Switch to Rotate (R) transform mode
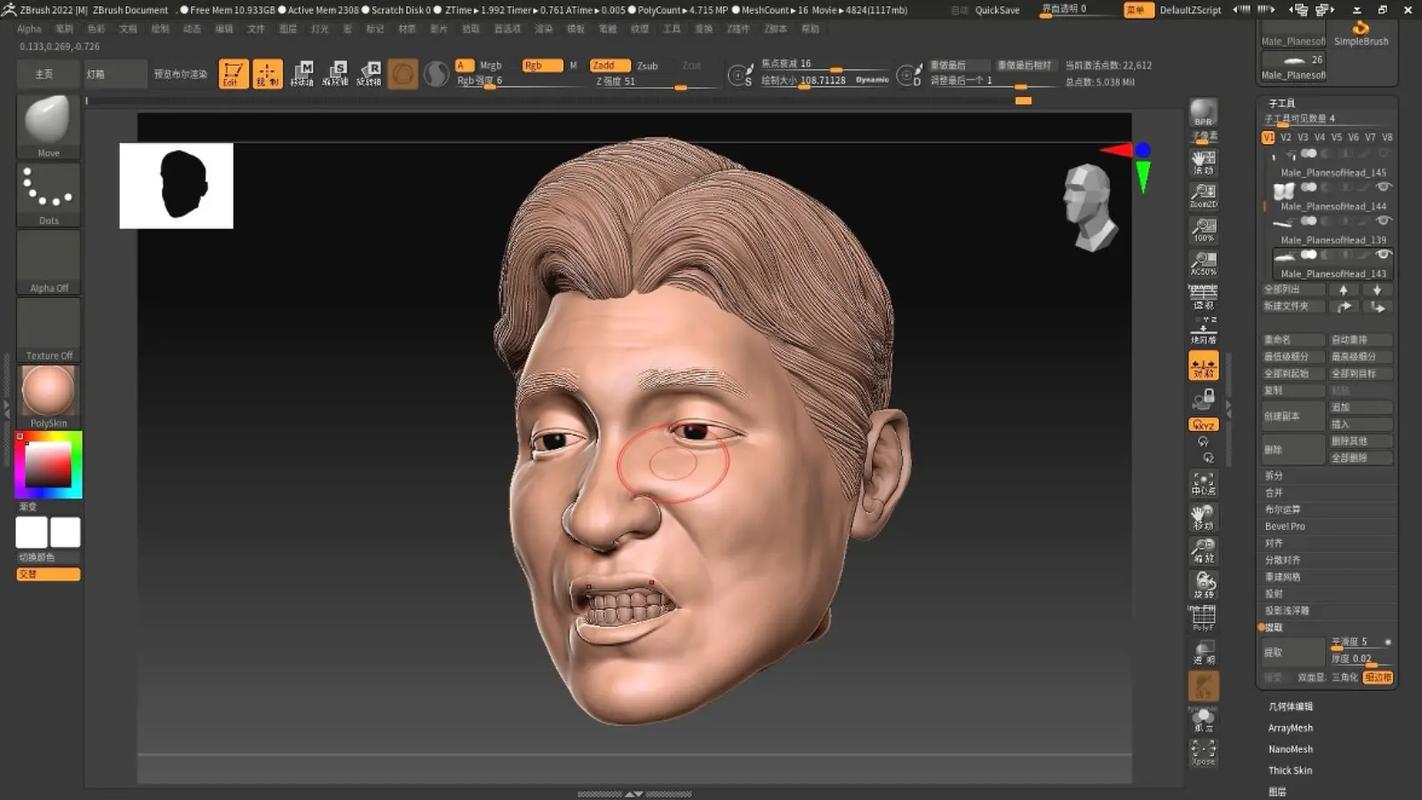 point(370,74)
